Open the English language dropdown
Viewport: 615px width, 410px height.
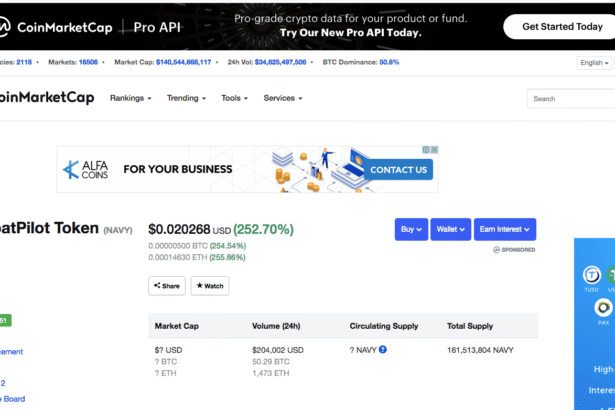(594, 63)
